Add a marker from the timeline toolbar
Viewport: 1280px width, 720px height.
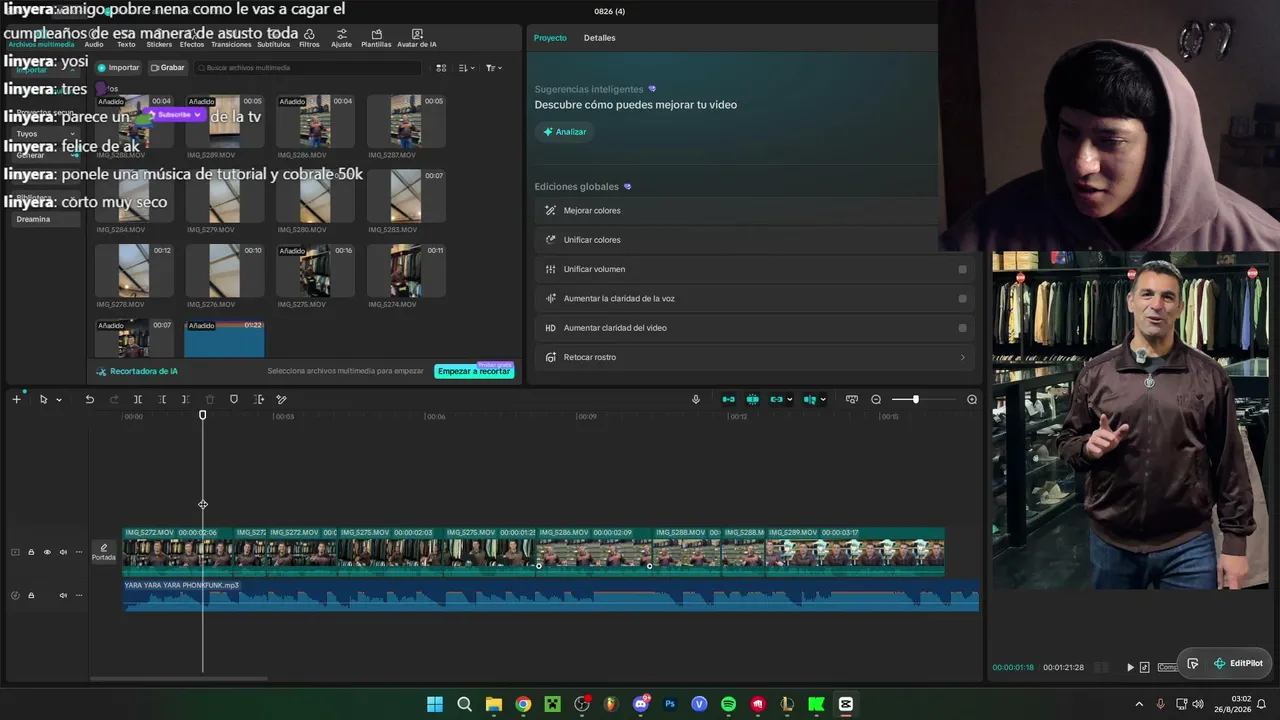[x=234, y=400]
